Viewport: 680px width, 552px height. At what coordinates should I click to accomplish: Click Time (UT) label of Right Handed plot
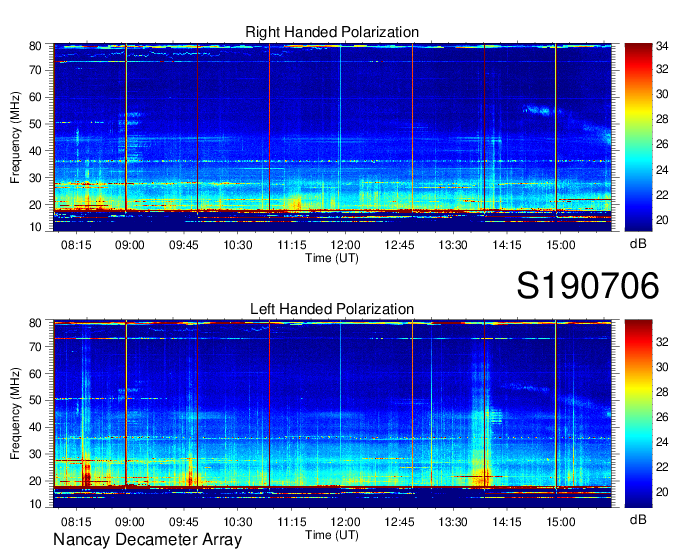pyautogui.click(x=332, y=258)
